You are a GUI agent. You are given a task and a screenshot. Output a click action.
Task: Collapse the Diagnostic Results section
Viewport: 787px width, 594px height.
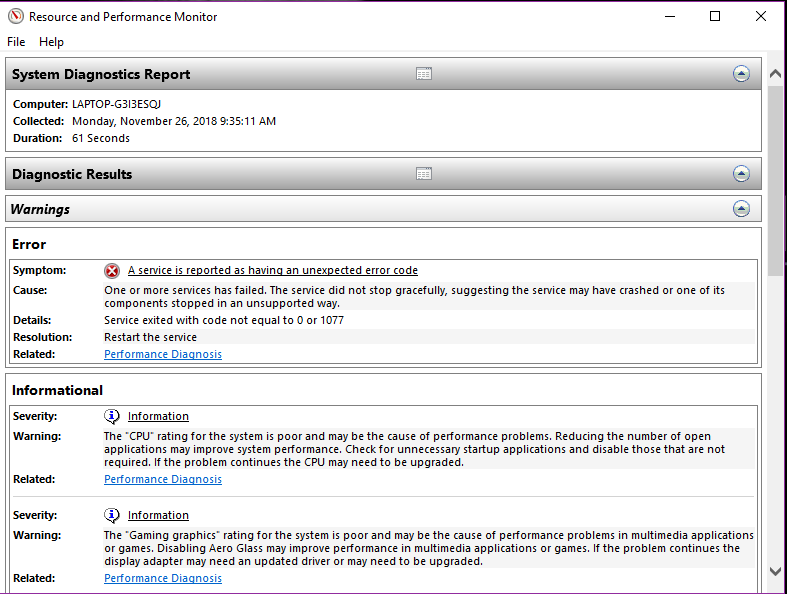741,174
